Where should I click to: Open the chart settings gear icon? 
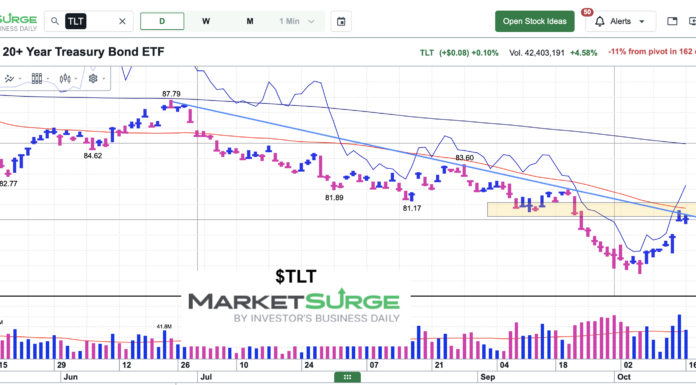pyautogui.click(x=93, y=79)
